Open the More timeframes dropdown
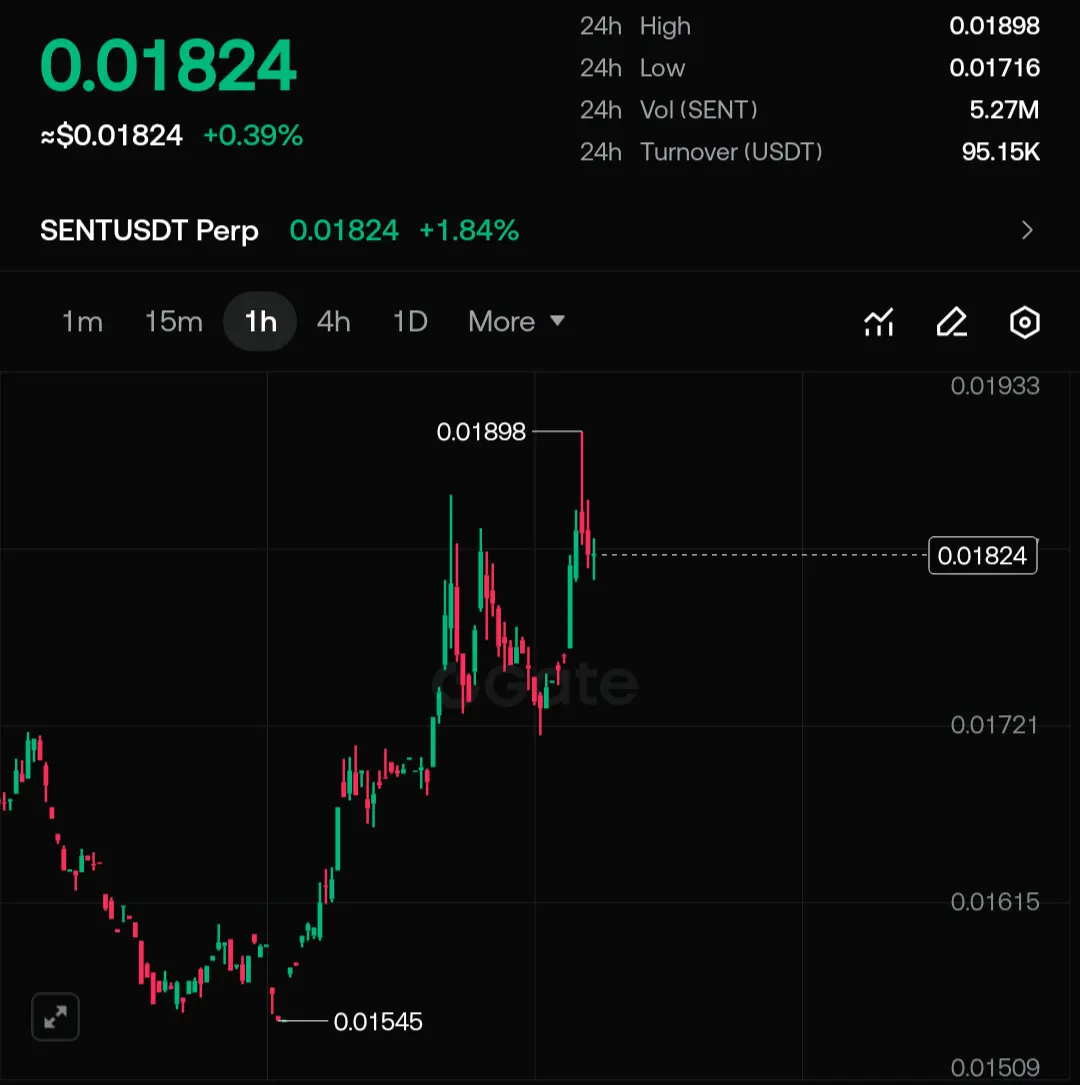 point(516,322)
